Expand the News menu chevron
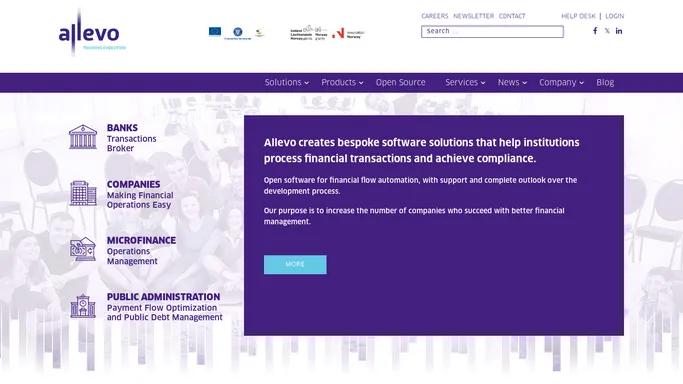This screenshot has width=683, height=384. [524, 83]
